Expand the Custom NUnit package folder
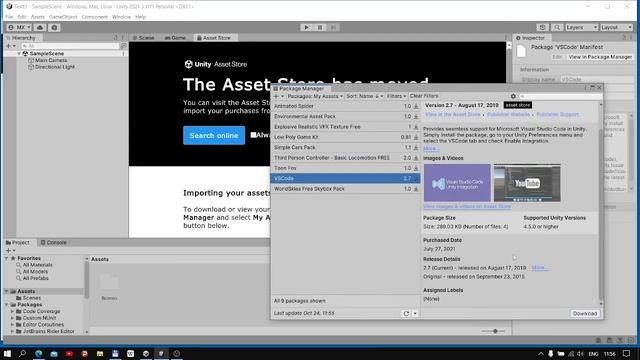 [12, 318]
